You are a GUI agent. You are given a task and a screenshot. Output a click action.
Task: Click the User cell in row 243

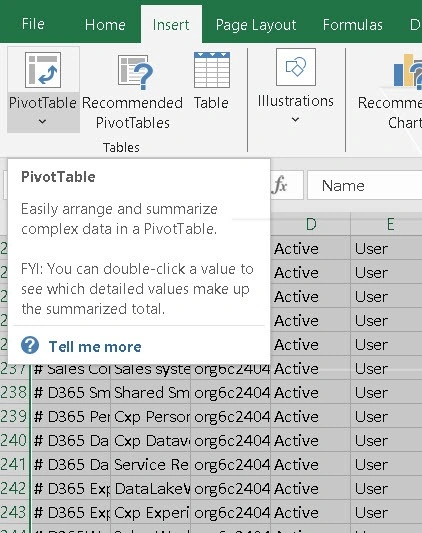coord(387,512)
